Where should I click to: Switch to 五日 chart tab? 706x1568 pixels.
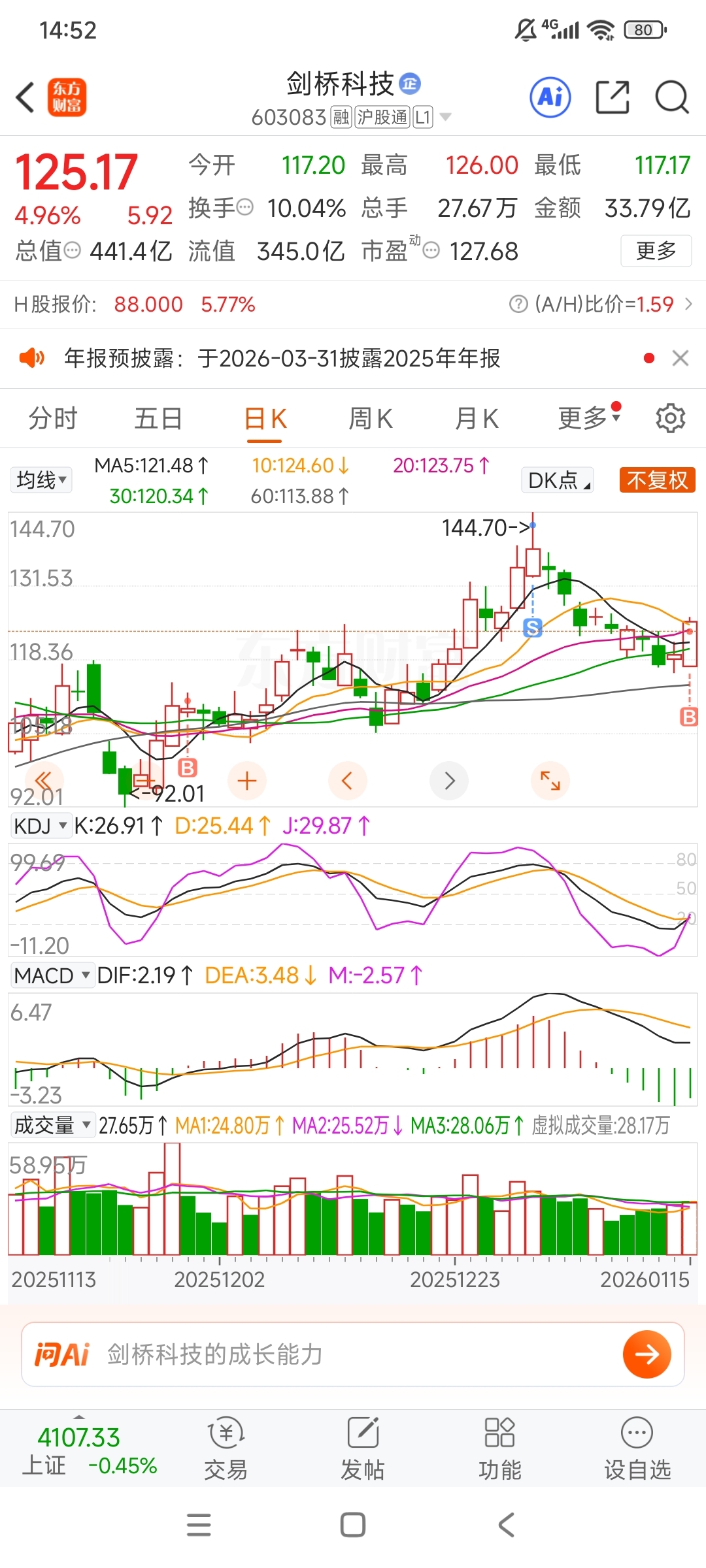point(158,418)
